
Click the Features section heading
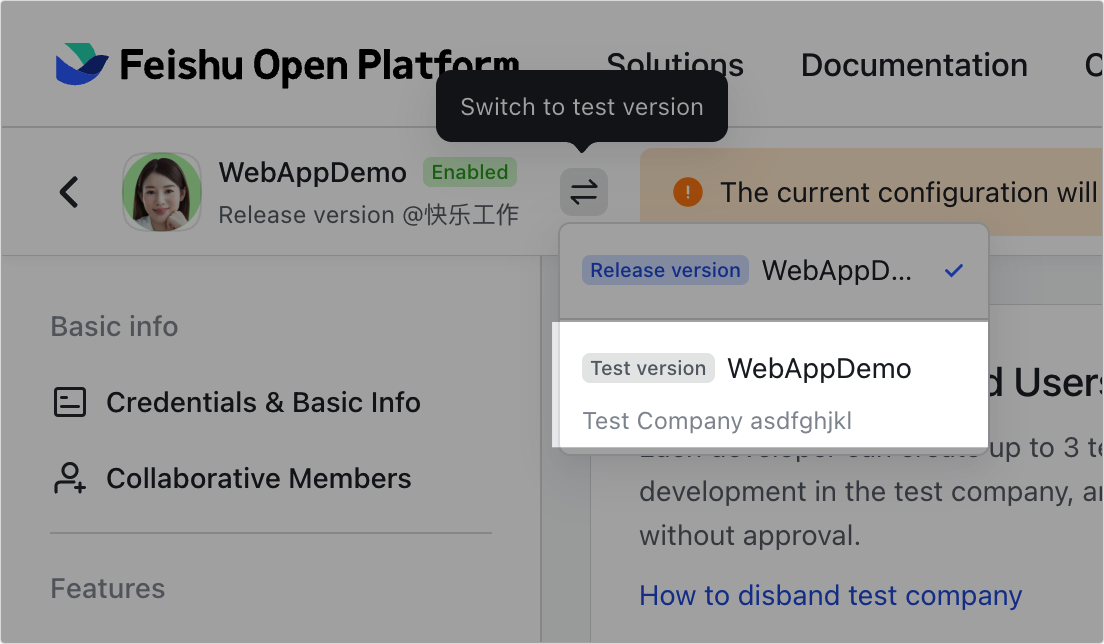point(108,588)
